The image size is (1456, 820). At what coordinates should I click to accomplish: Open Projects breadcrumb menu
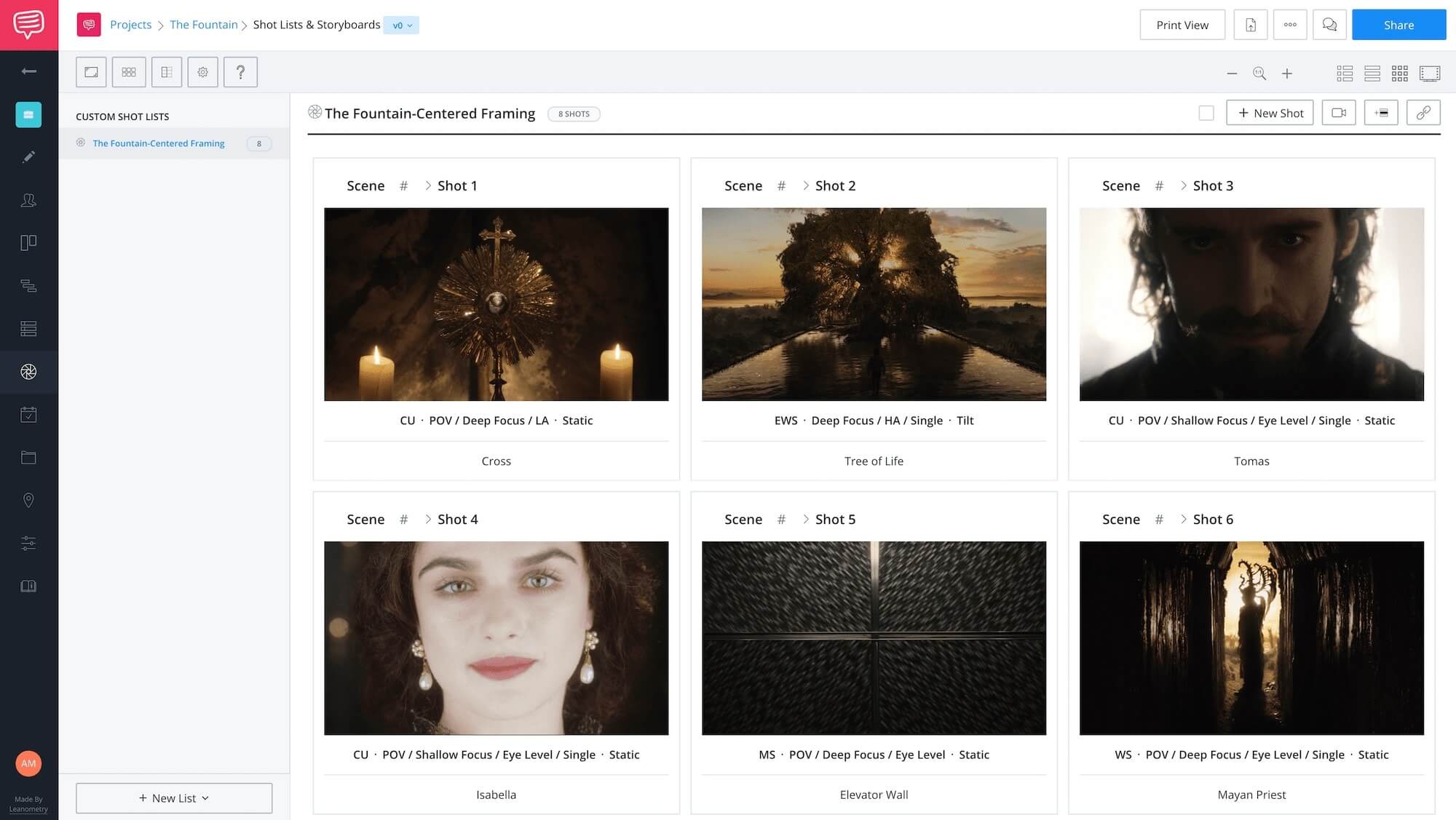coord(131,24)
